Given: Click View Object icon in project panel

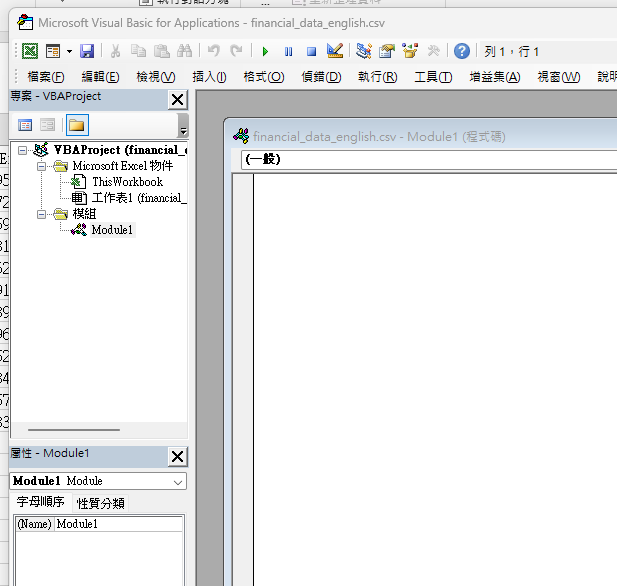Looking at the screenshot, I should pyautogui.click(x=47, y=125).
